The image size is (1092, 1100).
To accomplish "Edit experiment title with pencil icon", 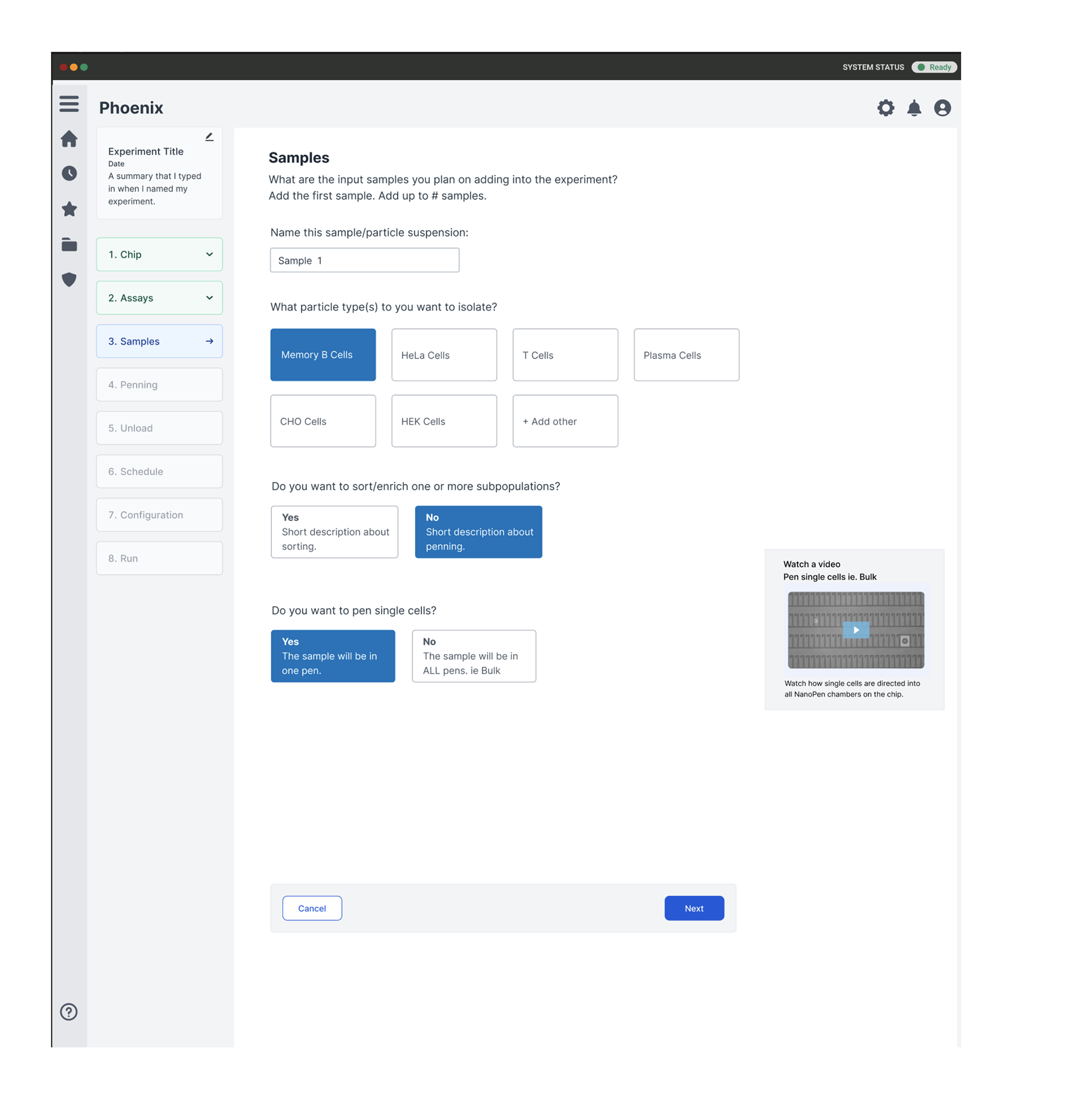I will click(x=209, y=137).
